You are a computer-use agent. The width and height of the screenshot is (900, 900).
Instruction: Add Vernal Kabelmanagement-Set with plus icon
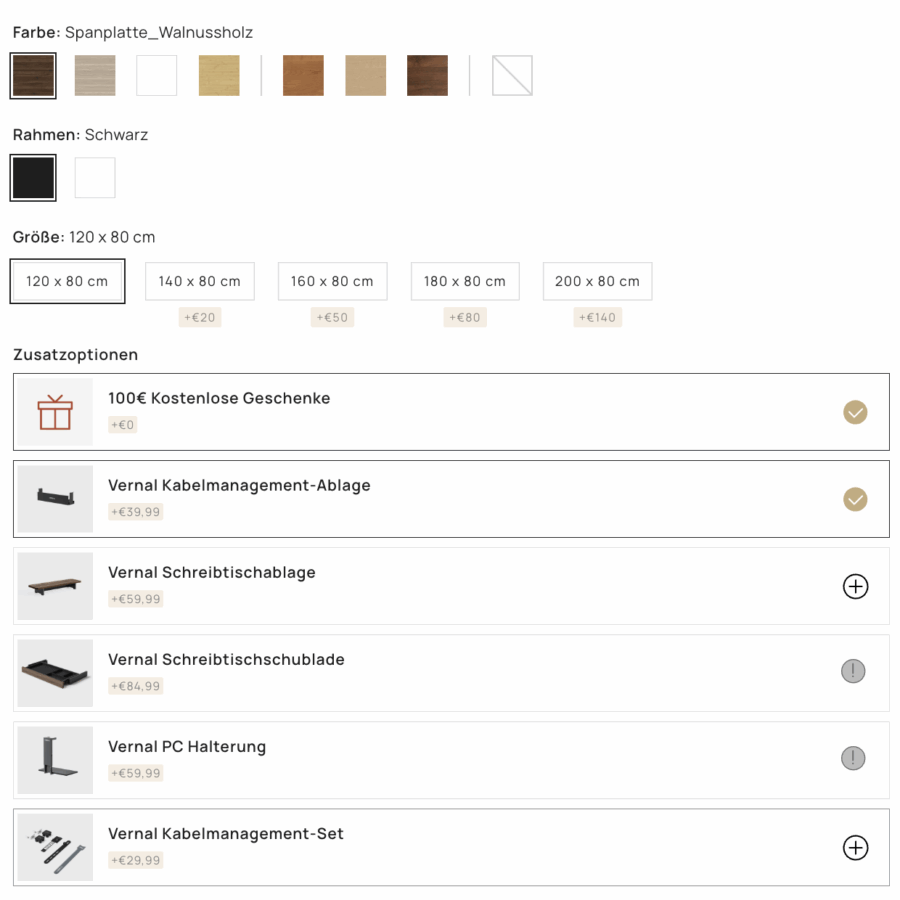click(855, 848)
